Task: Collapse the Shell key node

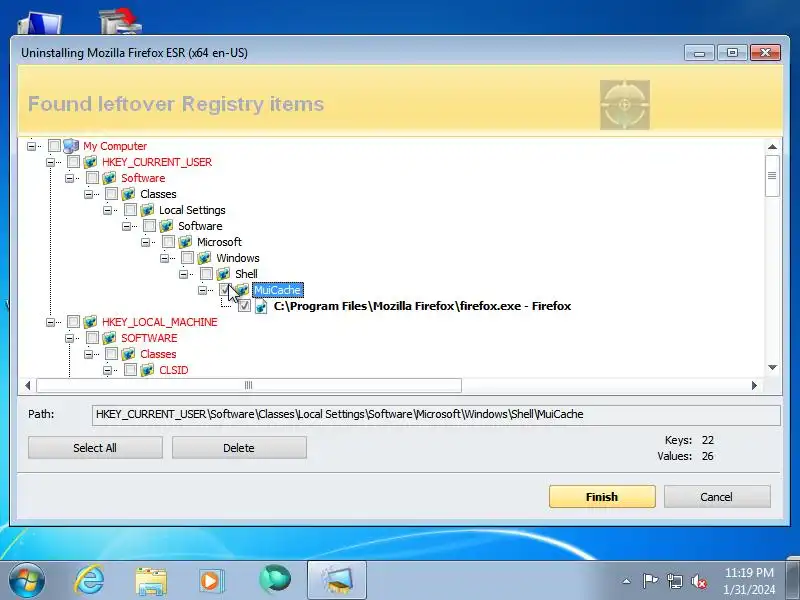Action: pos(184,274)
